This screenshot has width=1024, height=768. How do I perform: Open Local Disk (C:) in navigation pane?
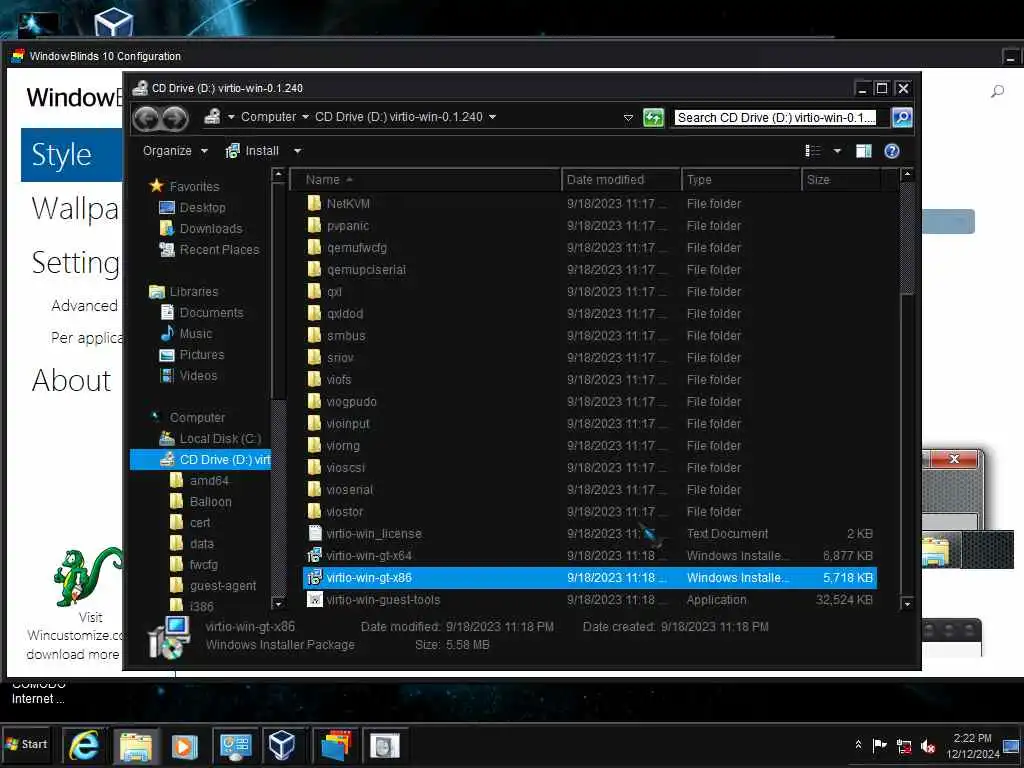tap(220, 439)
